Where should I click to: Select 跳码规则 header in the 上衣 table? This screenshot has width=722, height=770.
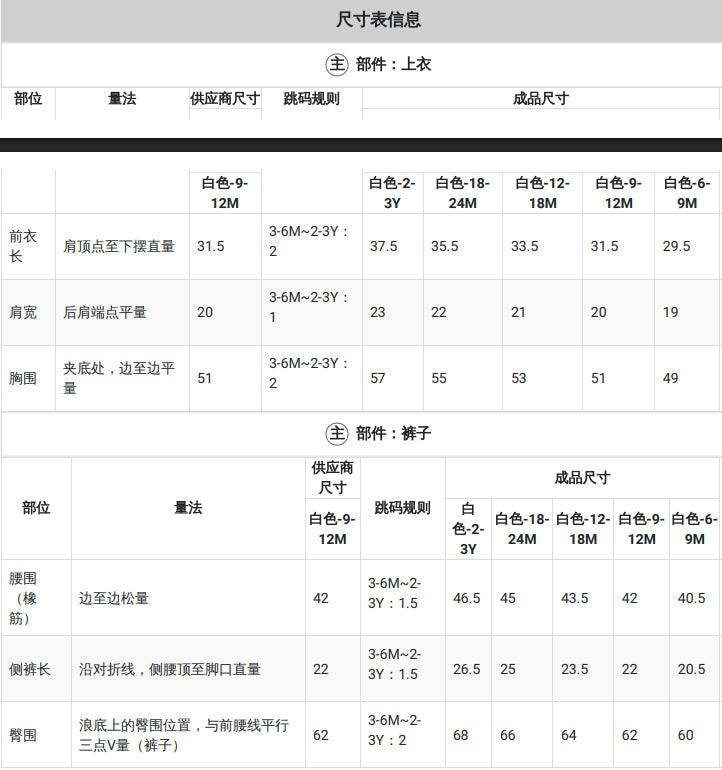[x=311, y=99]
